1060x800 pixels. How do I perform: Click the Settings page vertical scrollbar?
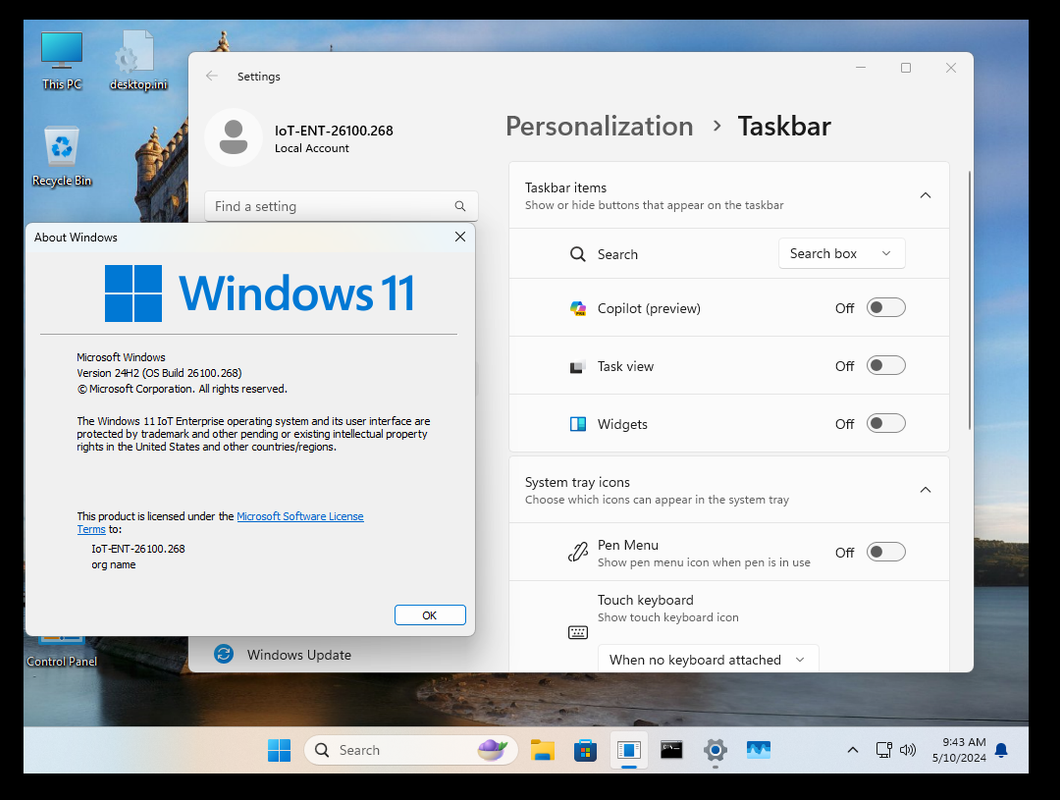[x=969, y=300]
